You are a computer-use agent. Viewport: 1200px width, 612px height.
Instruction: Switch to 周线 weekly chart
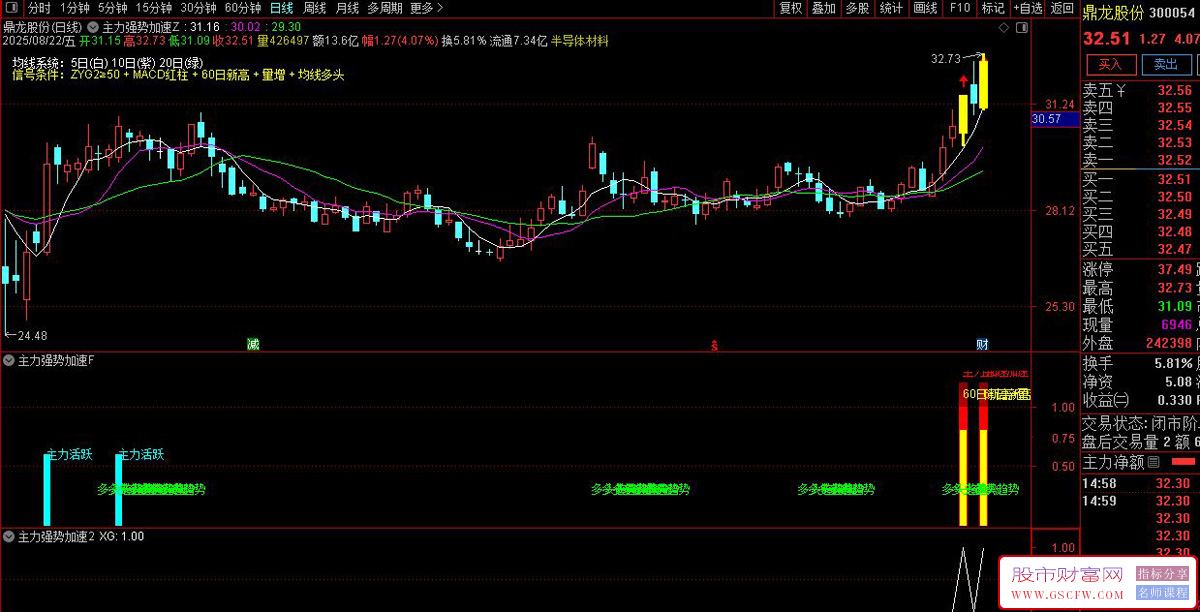coord(314,8)
